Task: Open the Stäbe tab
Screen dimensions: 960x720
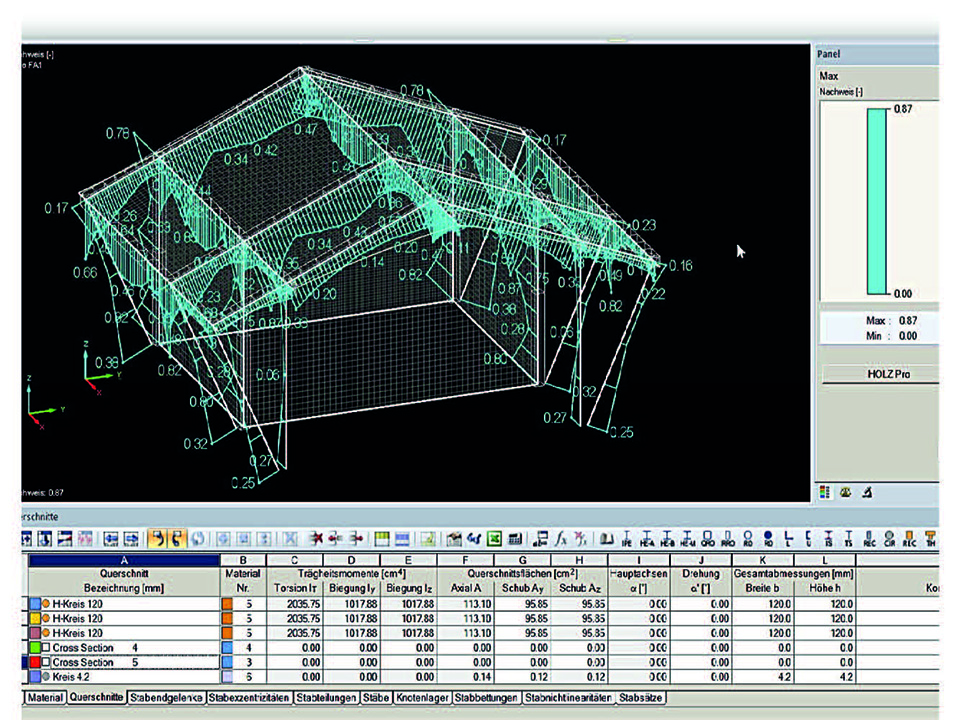Action: point(376,697)
